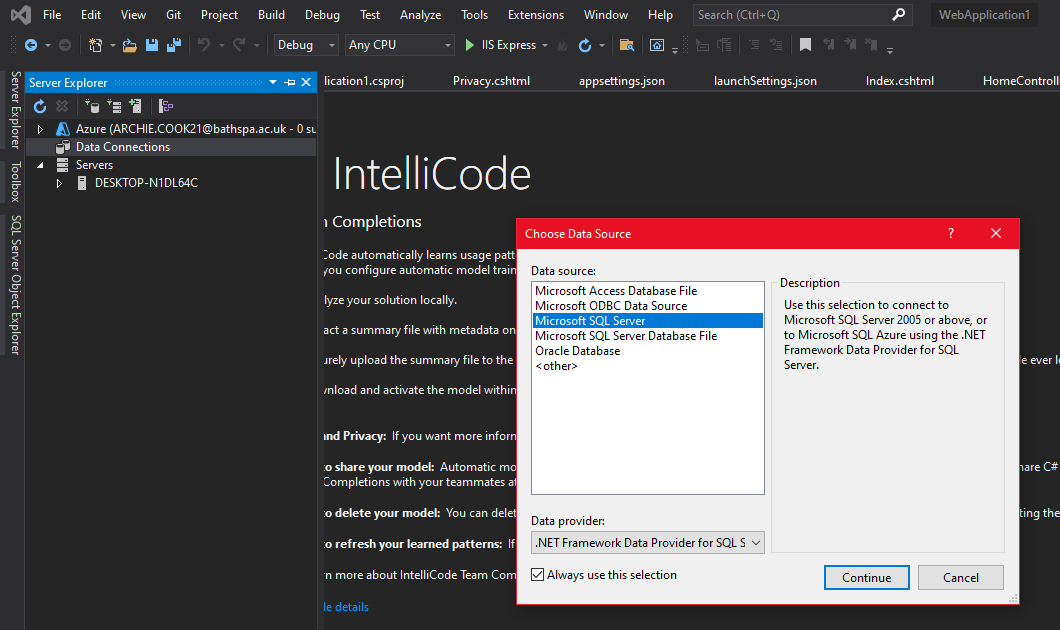This screenshot has width=1060, height=630.
Task: Refresh connections in Server Explorer
Action: 39,107
